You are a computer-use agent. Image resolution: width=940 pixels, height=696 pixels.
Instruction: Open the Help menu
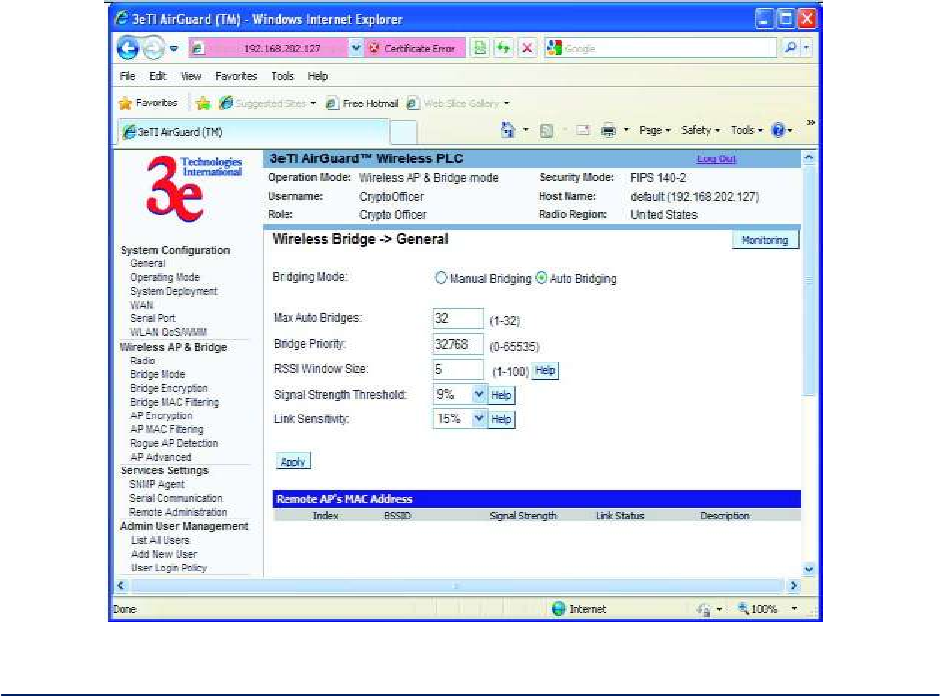click(318, 76)
